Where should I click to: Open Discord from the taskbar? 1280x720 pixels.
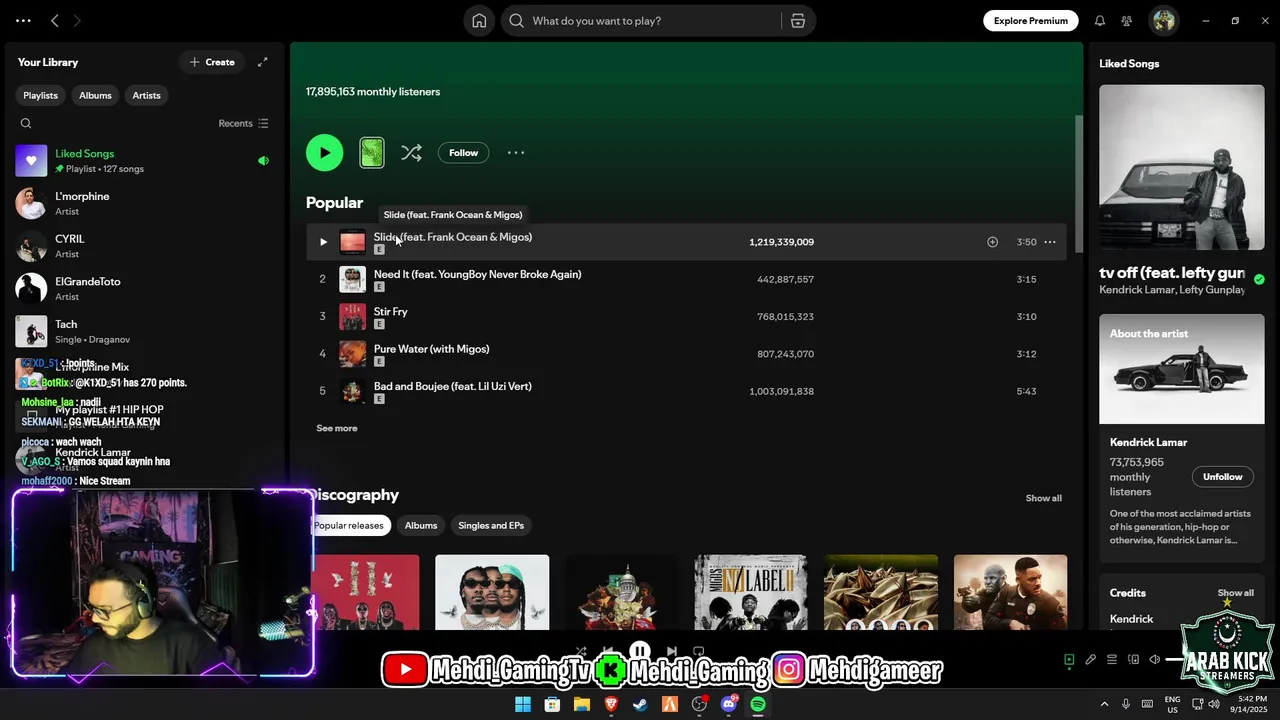[729, 705]
